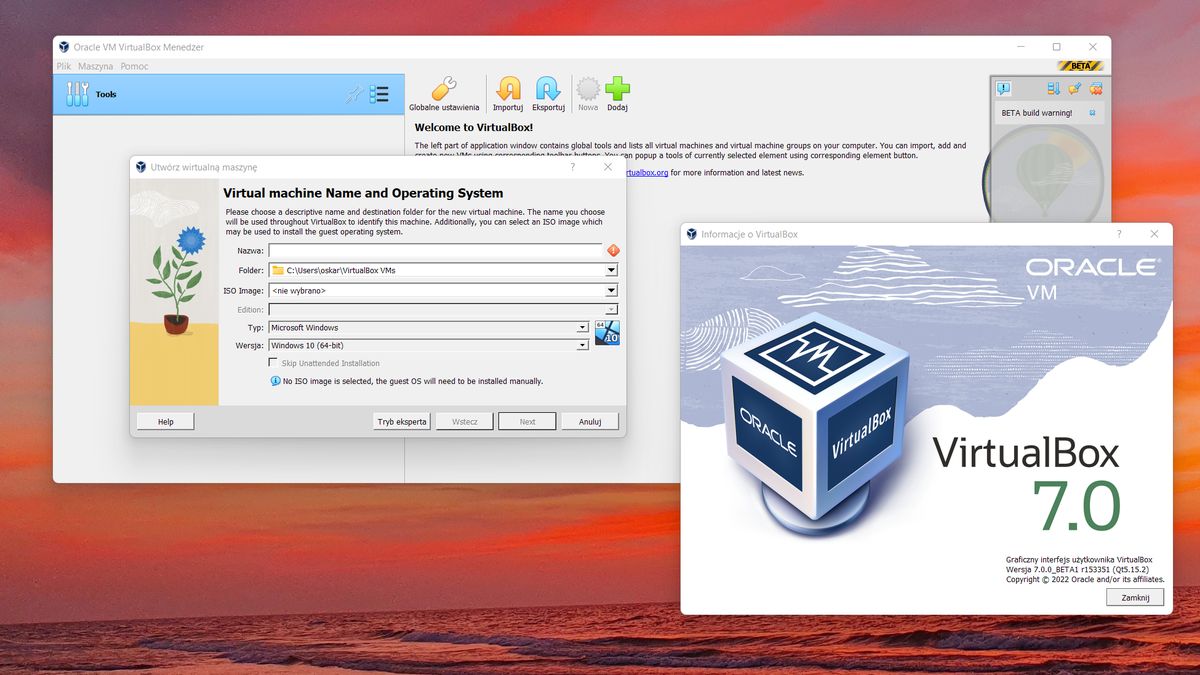
Task: Click the green Dodaj plus icon
Action: (x=618, y=92)
